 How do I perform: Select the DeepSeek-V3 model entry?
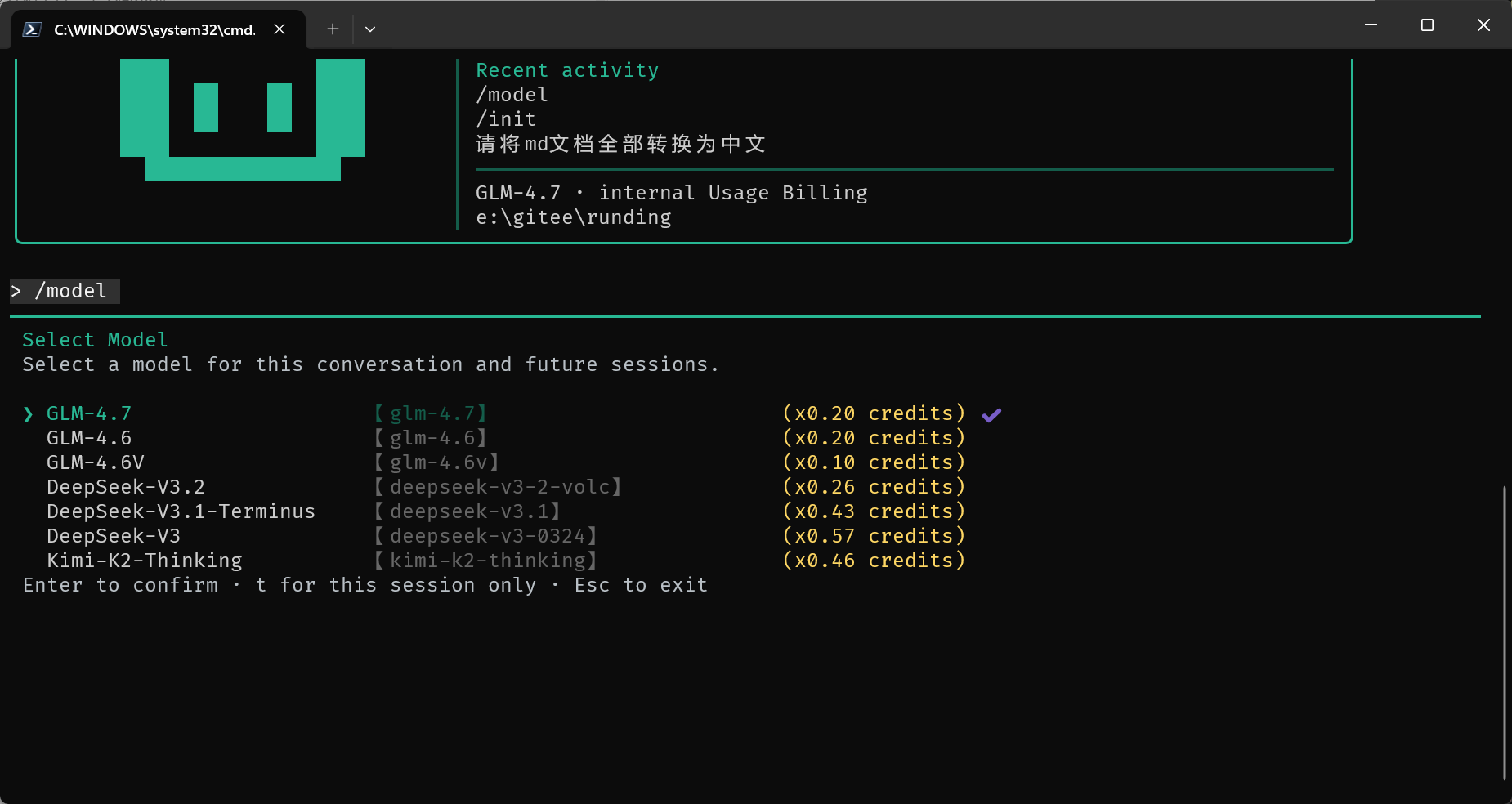point(114,536)
